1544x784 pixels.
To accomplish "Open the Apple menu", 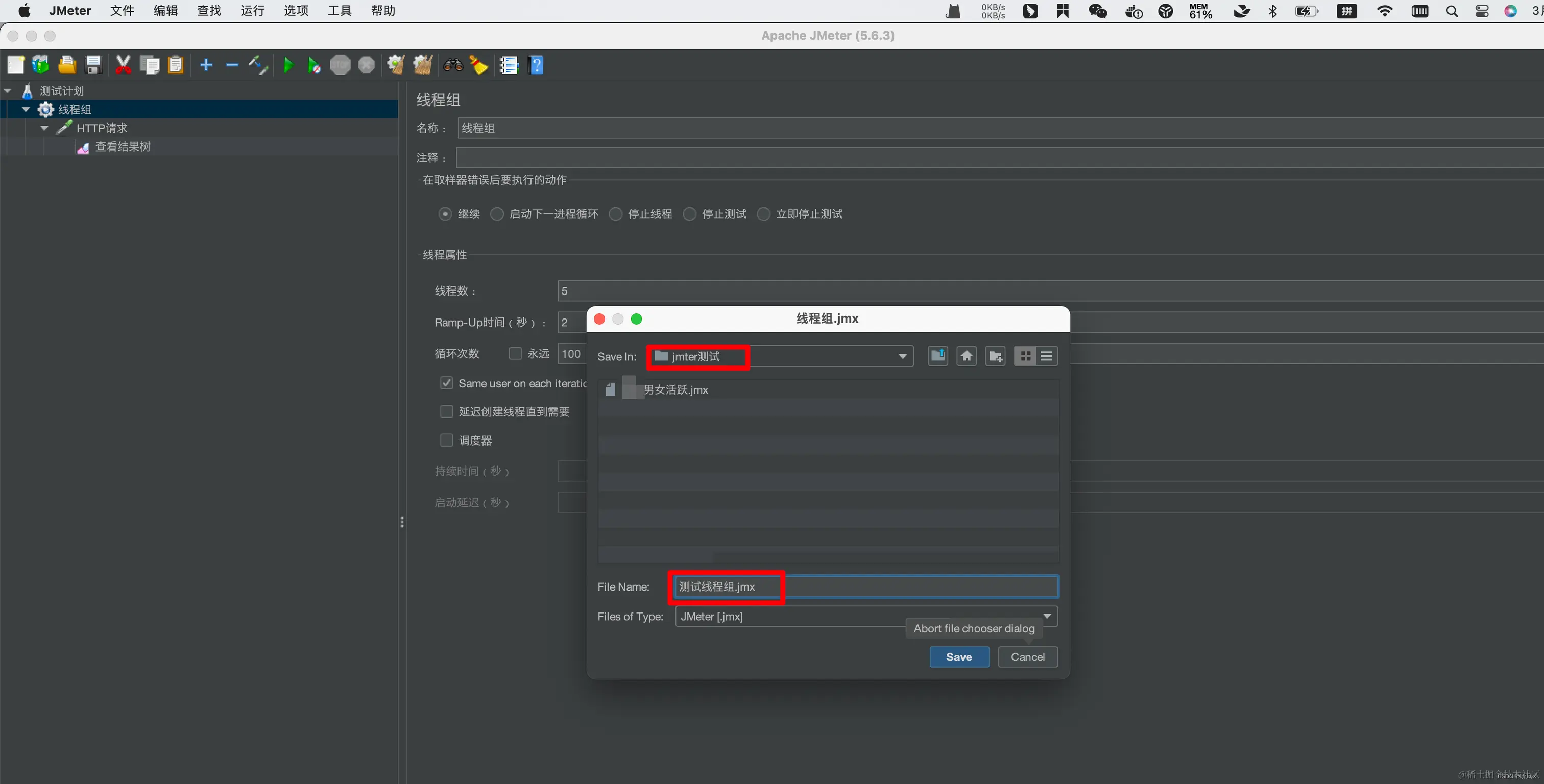I will click(25, 11).
